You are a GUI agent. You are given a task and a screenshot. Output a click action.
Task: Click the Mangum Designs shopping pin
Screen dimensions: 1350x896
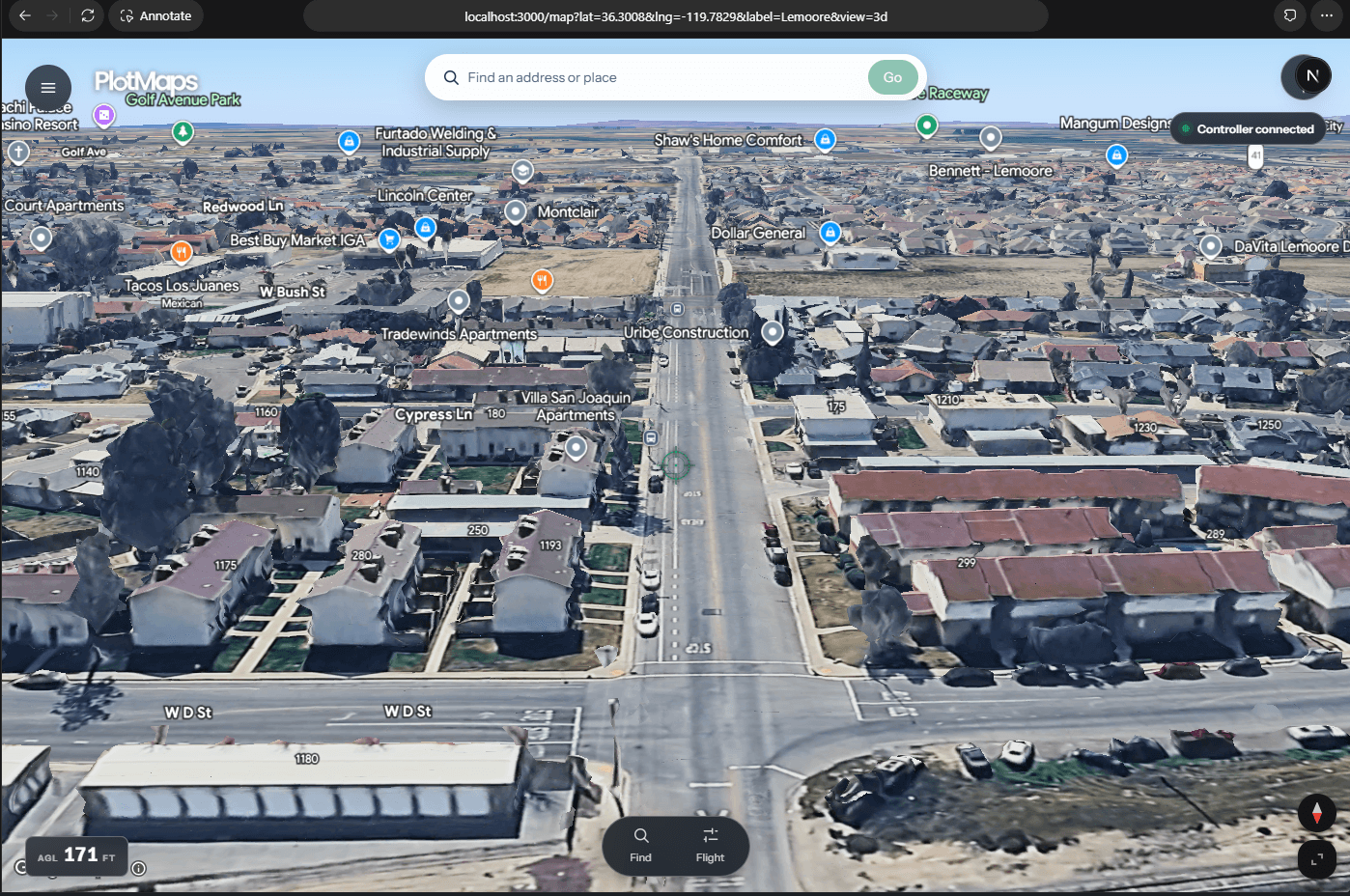pos(1116,154)
